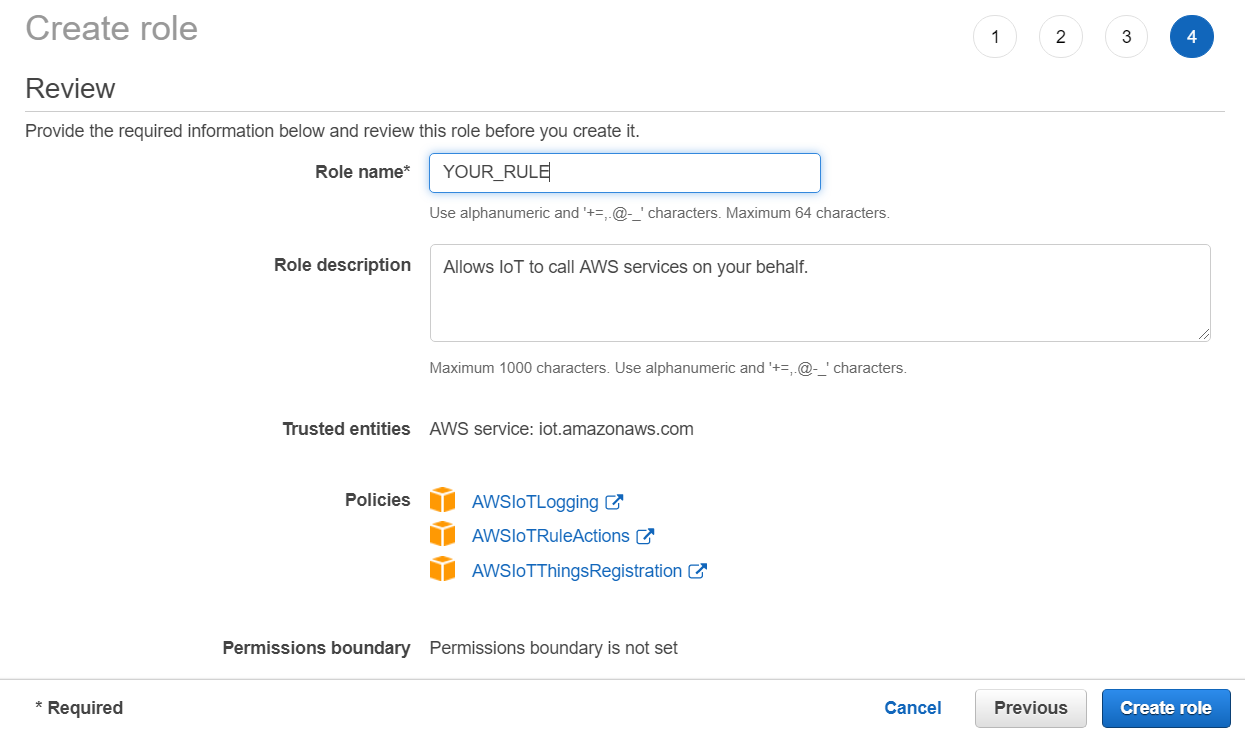Open the AWSIoTLogging policy link
Viewport: 1245px width, 732px height.
coord(535,502)
